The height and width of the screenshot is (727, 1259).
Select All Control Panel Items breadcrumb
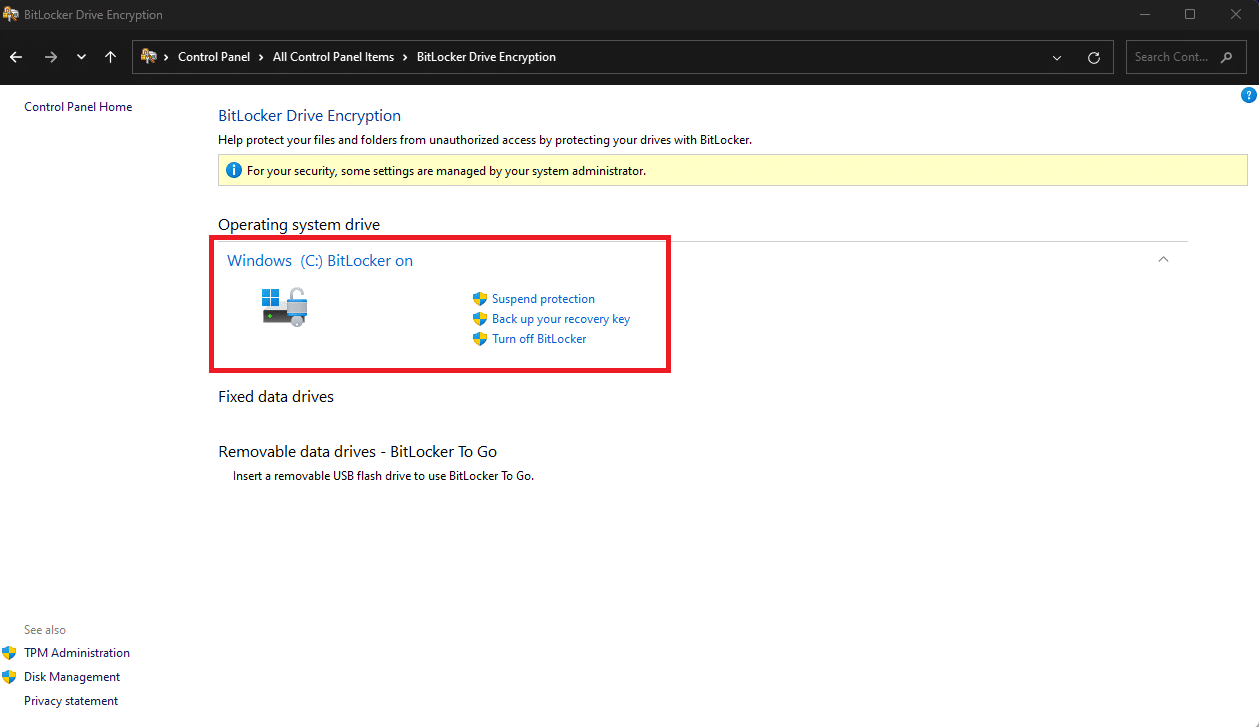point(333,57)
